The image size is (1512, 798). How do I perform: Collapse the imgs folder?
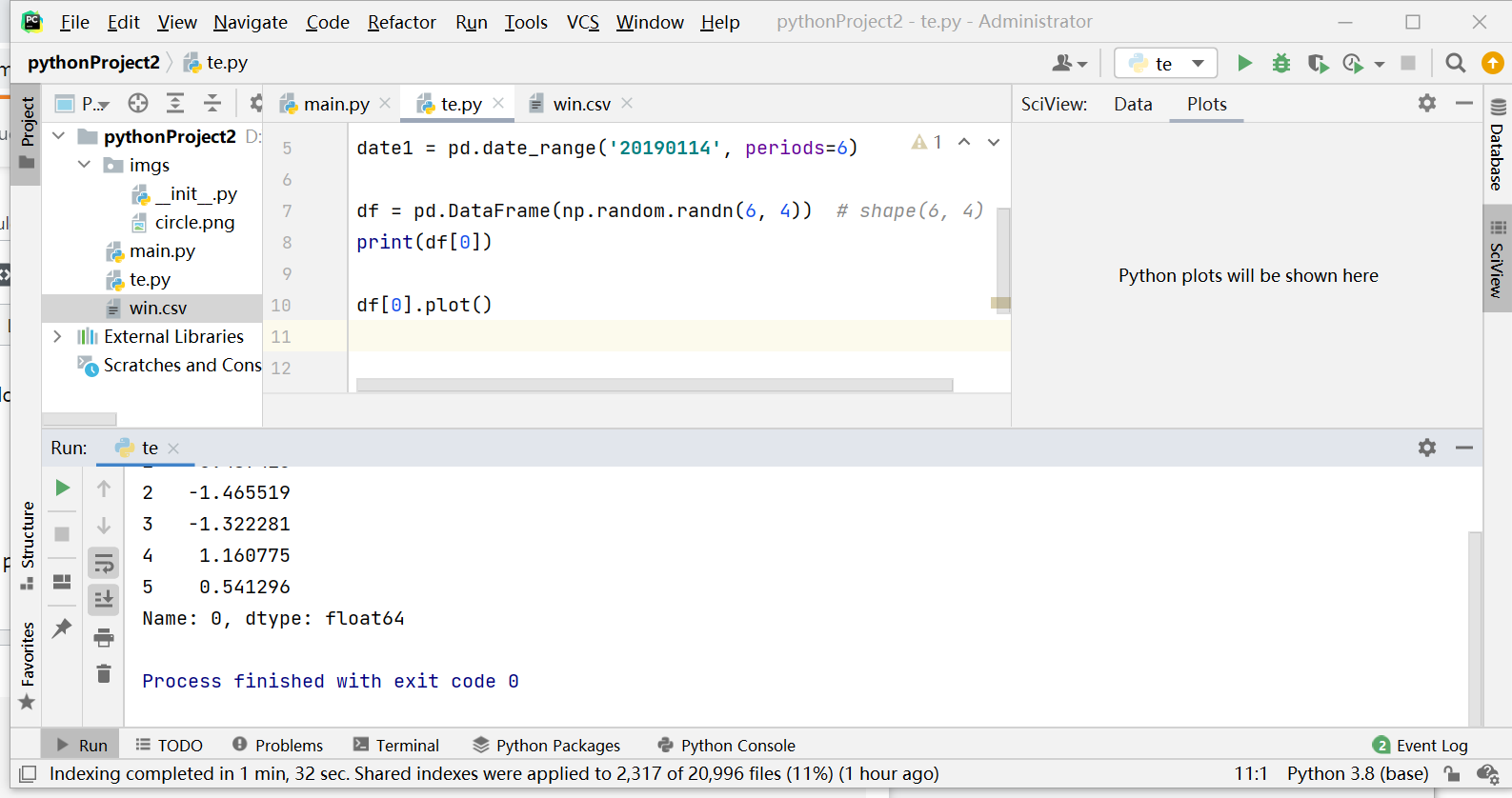tap(85, 165)
